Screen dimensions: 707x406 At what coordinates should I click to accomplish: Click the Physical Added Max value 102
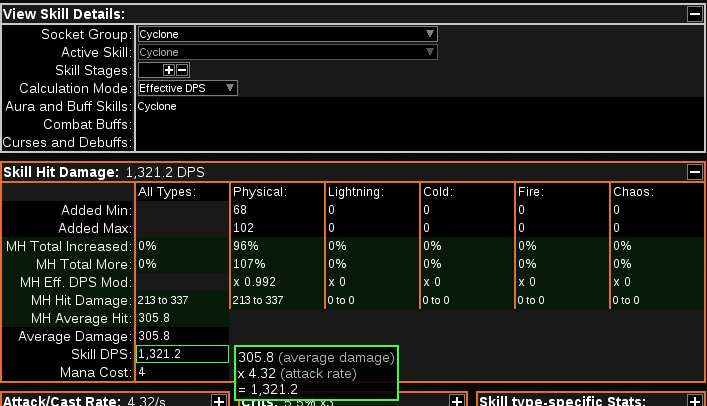pos(276,228)
